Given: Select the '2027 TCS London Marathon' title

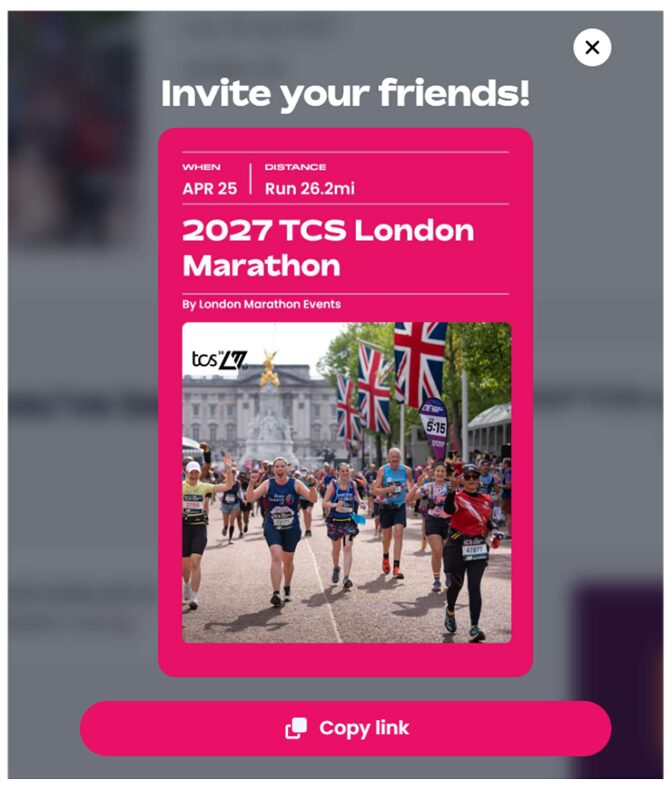Looking at the screenshot, I should (328, 248).
